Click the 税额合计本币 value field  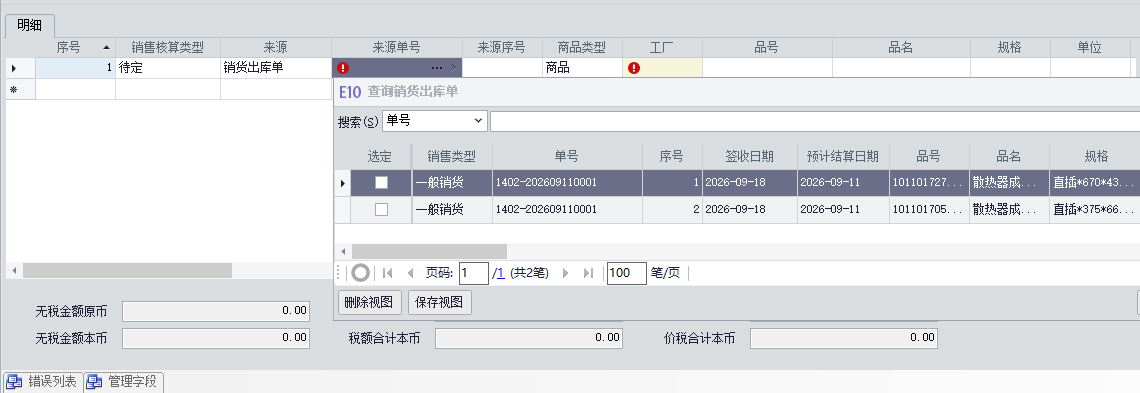[529, 338]
